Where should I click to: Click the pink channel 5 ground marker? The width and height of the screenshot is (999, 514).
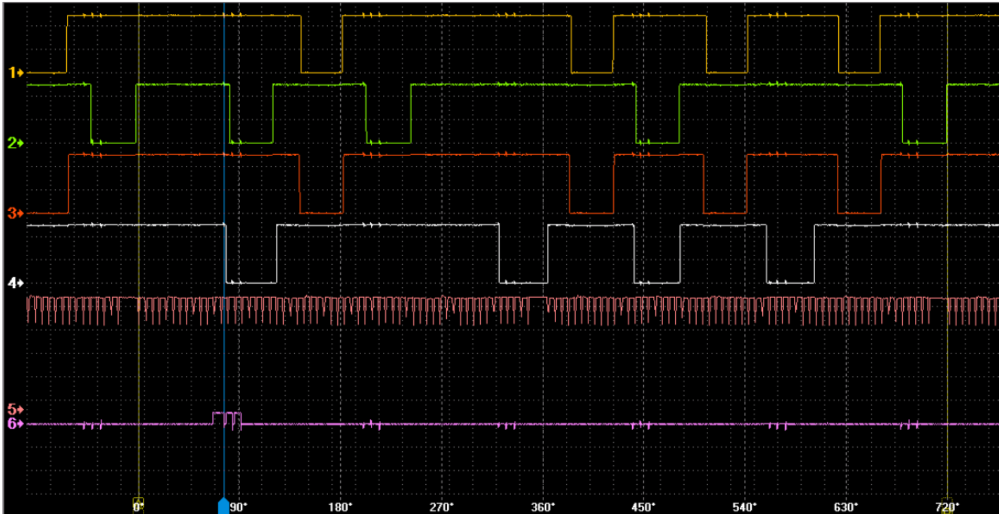coord(15,410)
